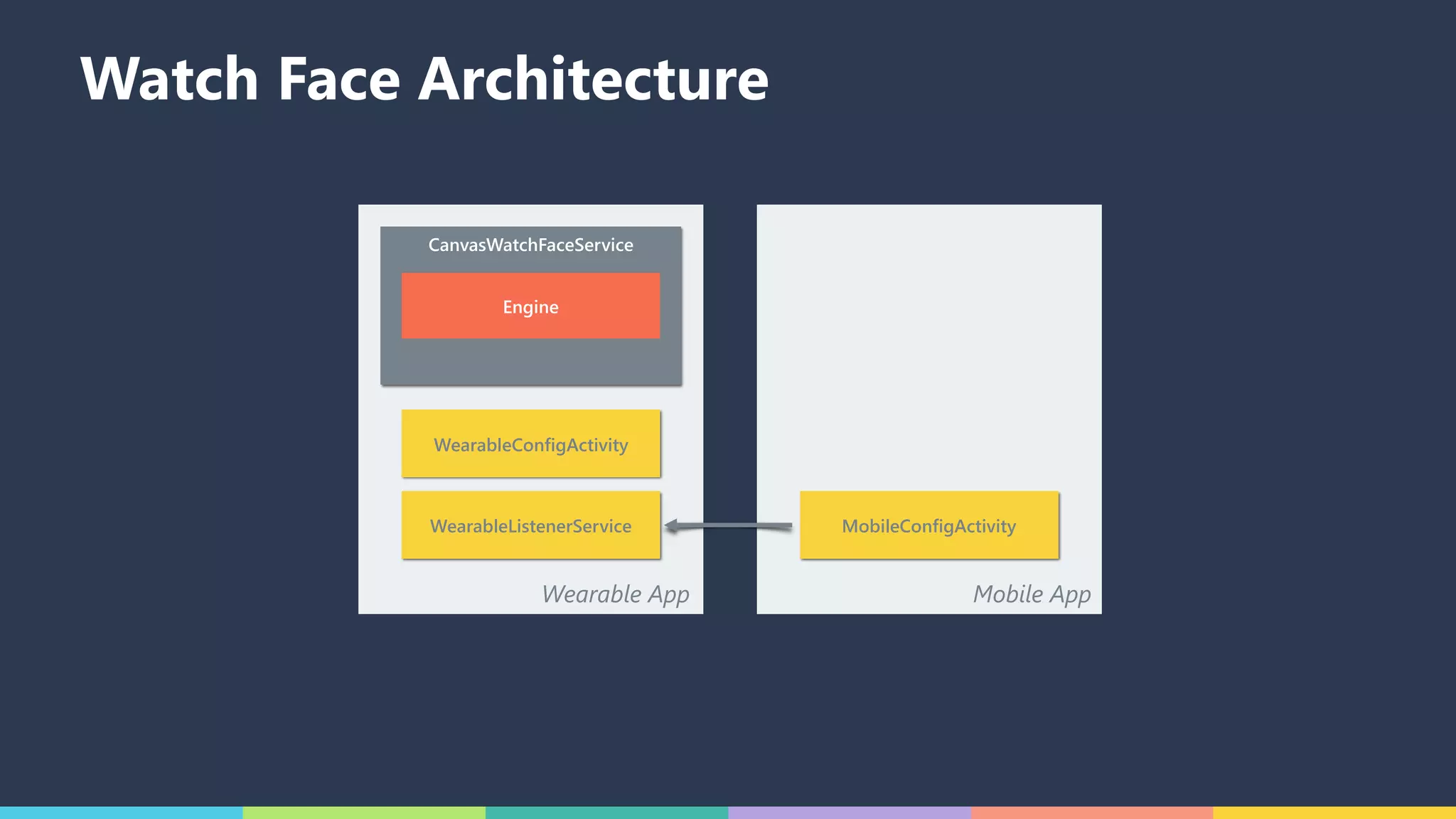Screen dimensions: 1456x819
Task: Click the lime green bottom color segment
Action: [x=364, y=813]
